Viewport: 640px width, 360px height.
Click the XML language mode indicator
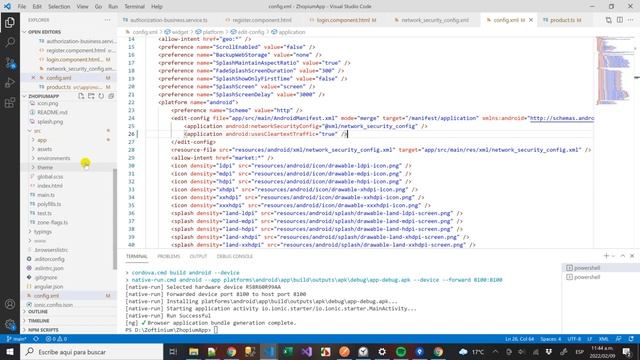pos(603,339)
